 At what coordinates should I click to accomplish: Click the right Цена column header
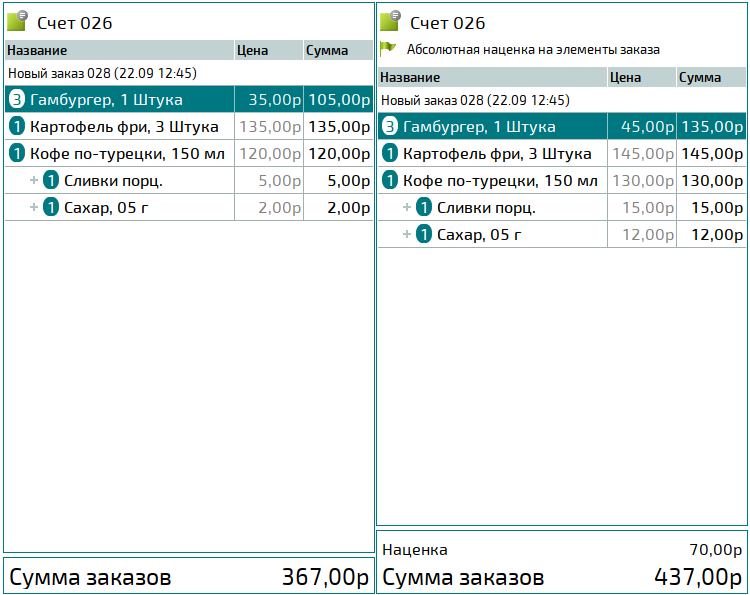(x=642, y=77)
